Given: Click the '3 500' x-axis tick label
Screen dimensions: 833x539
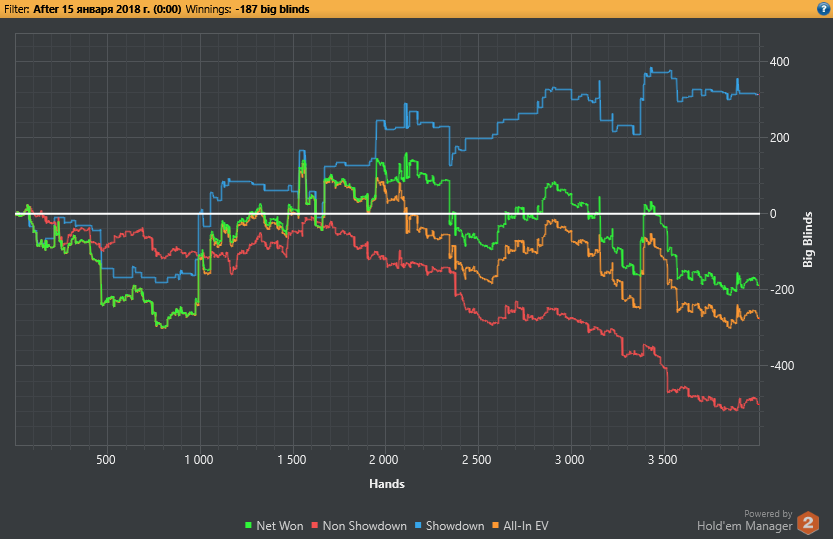Looking at the screenshot, I should pyautogui.click(x=662, y=459).
